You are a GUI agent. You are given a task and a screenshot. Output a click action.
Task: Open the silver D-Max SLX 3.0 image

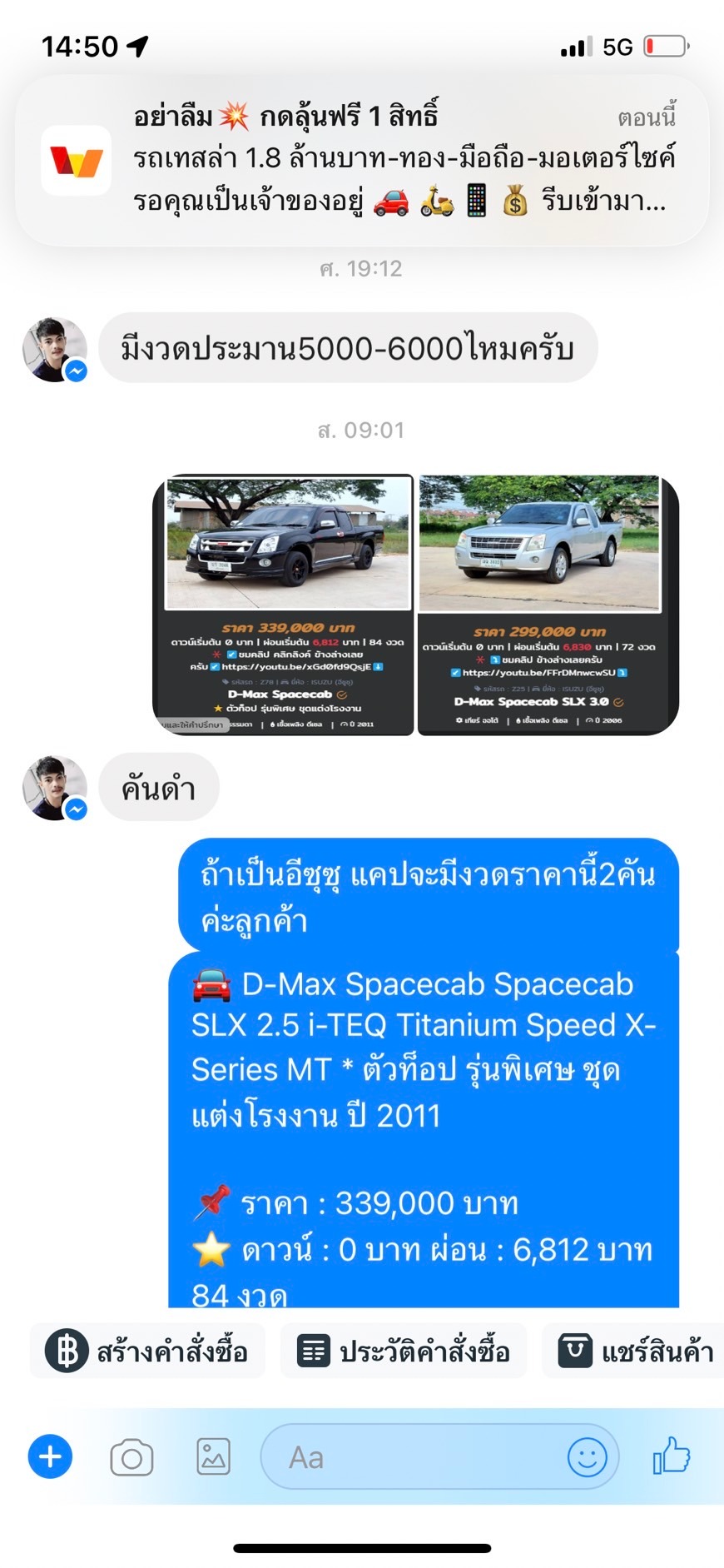[x=548, y=605]
